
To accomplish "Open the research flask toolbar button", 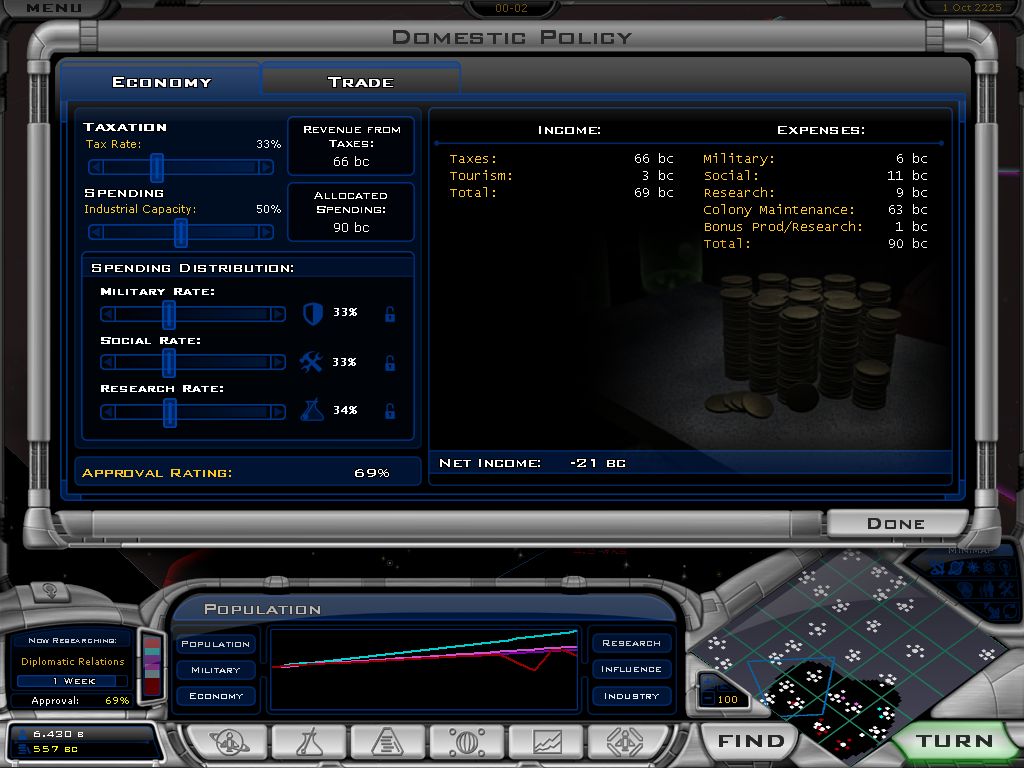I will click(x=309, y=742).
